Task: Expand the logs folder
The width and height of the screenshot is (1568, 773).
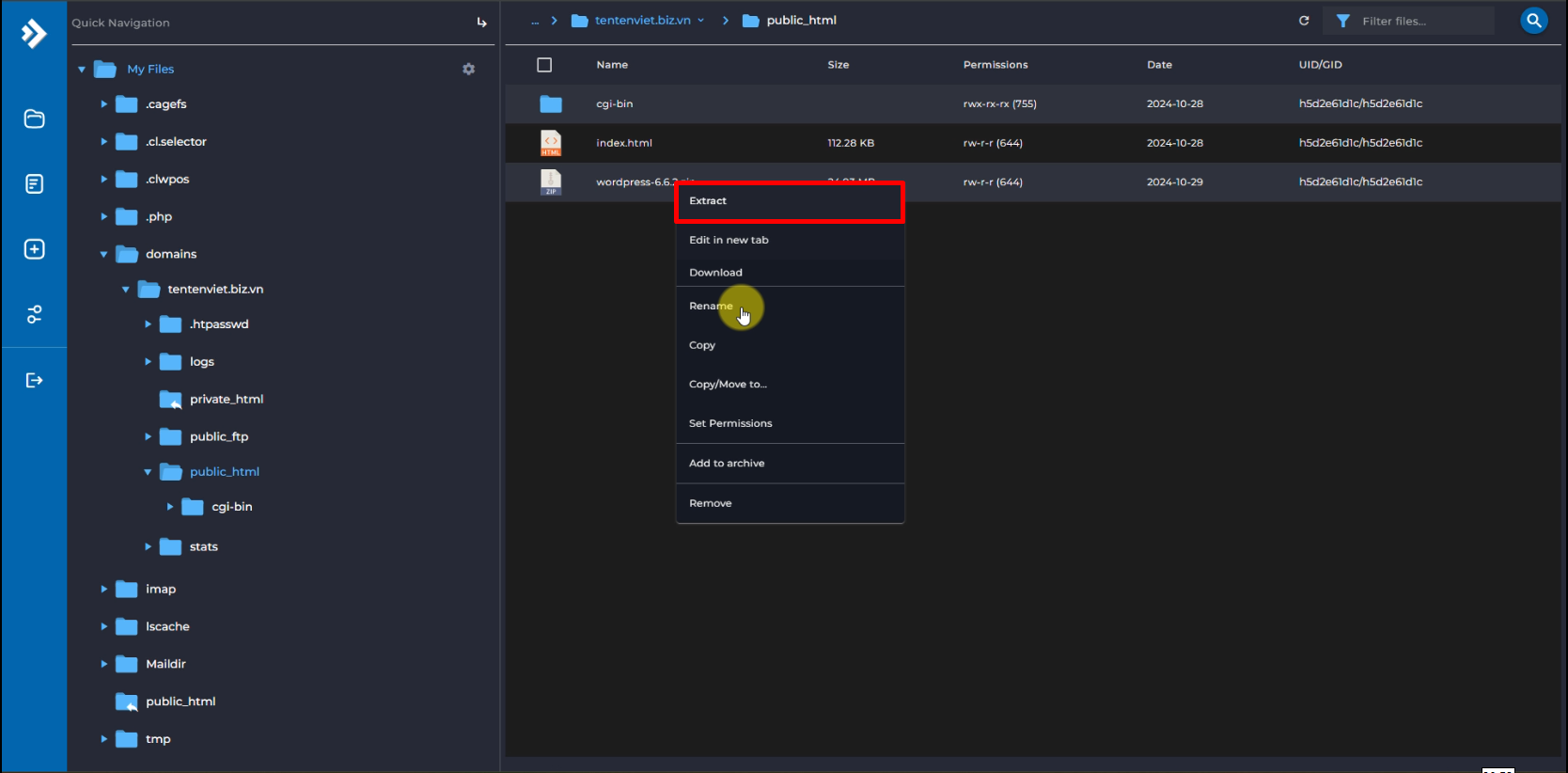Action: 148,361
